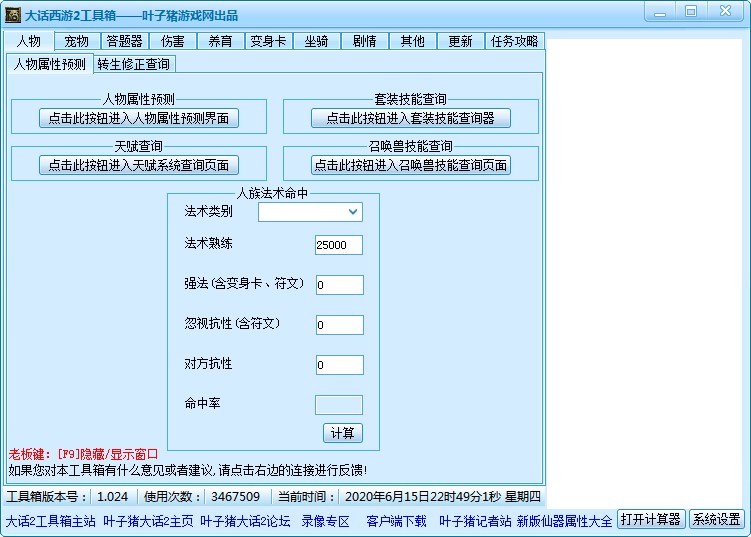Click 点击此按钮进入召唤兽技能查询页面 button
Screen dimensions: 751x537
[x=410, y=165]
